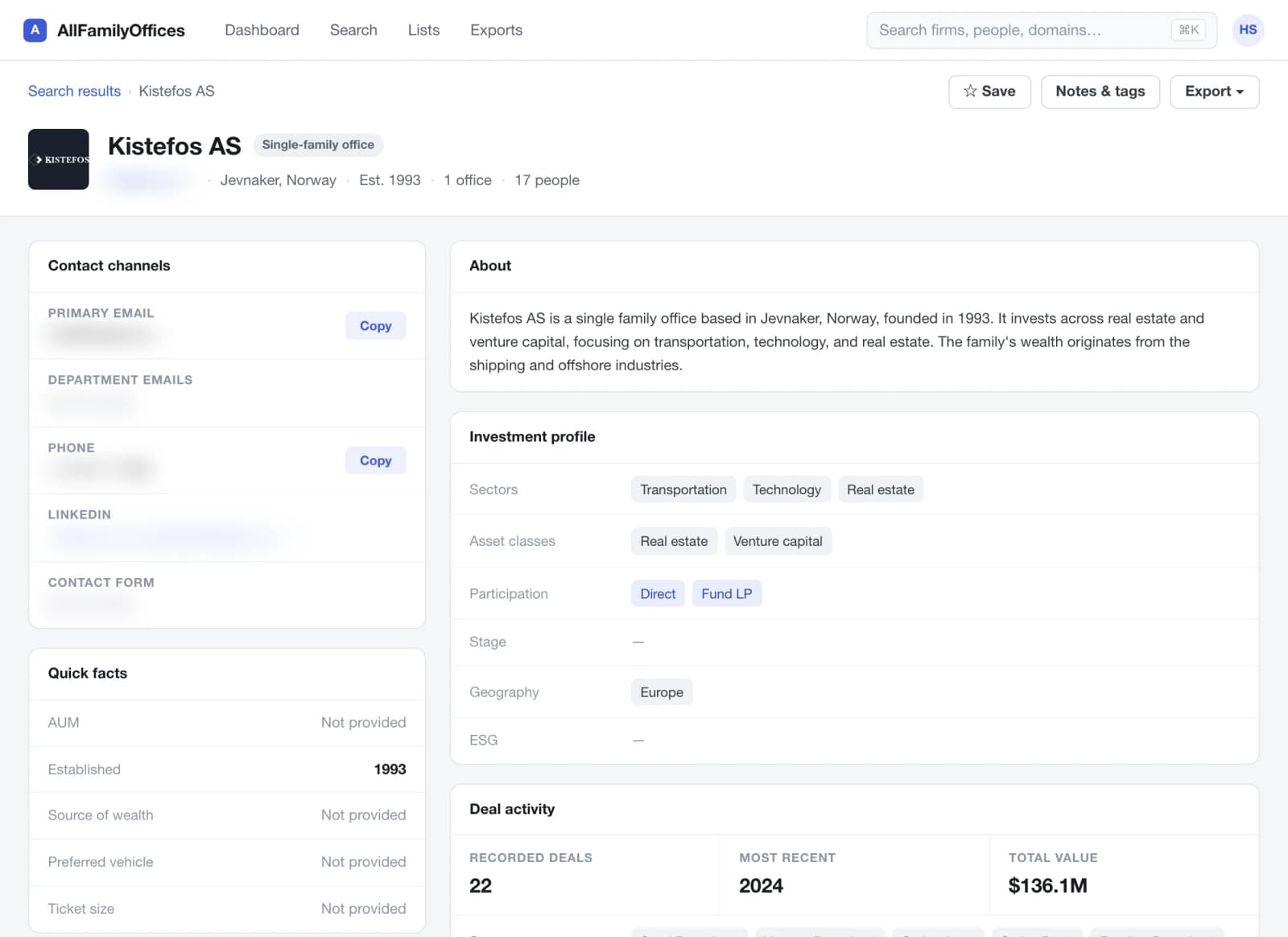Image resolution: width=1288 pixels, height=937 pixels.
Task: Select the Real estate sector tag
Action: click(x=881, y=489)
